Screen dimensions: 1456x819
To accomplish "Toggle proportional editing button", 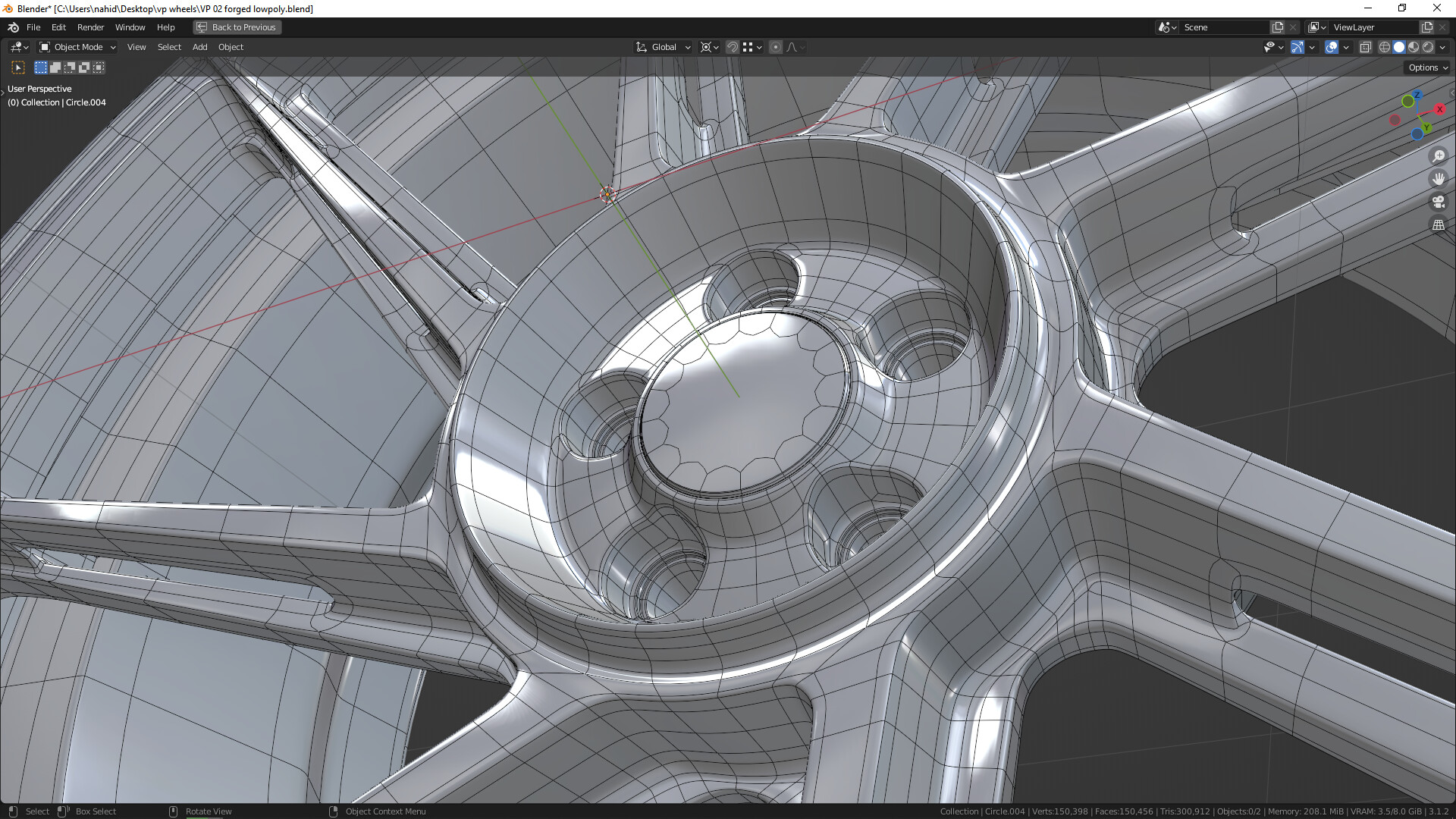I will (775, 47).
